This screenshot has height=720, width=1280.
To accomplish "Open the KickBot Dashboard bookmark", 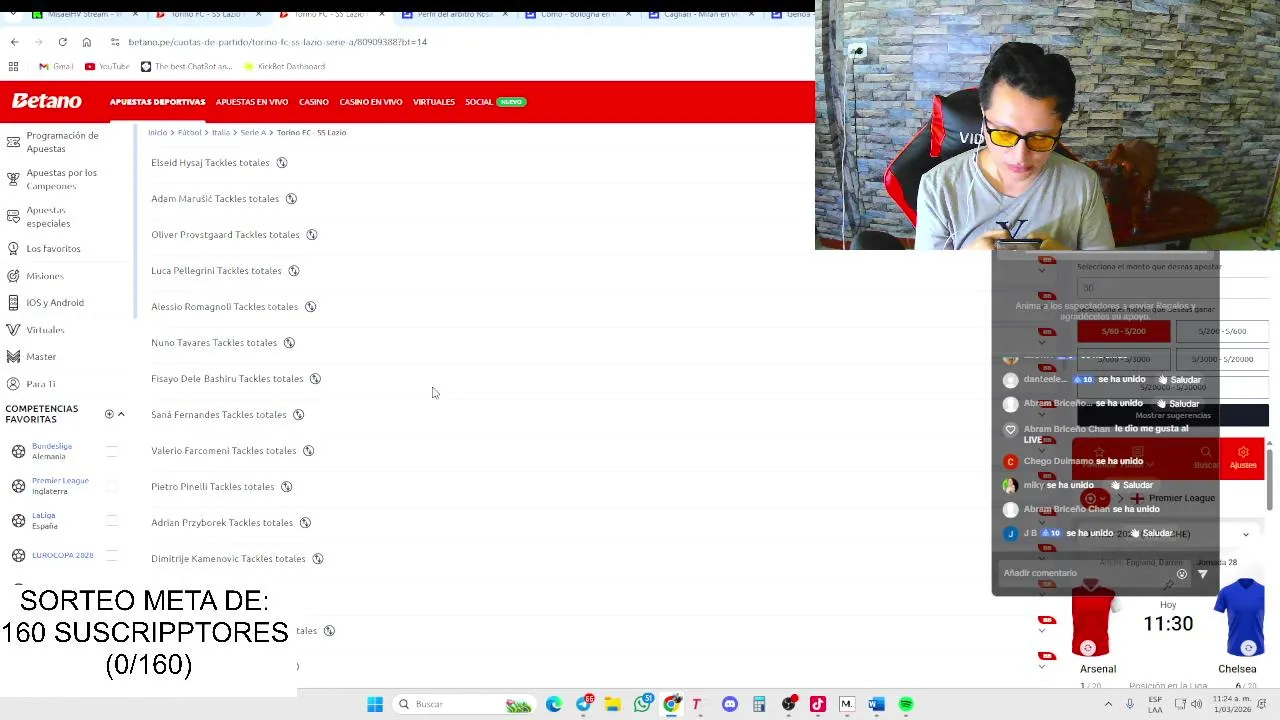I will click(284, 66).
